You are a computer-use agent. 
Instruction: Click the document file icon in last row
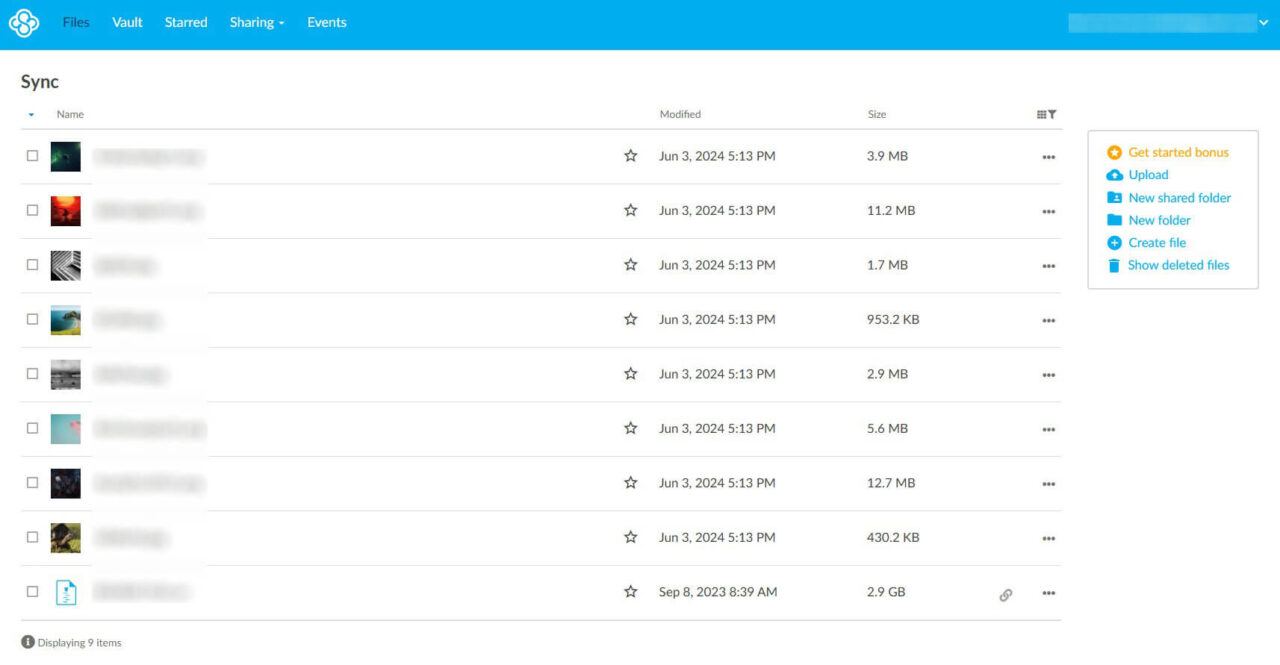(65, 592)
